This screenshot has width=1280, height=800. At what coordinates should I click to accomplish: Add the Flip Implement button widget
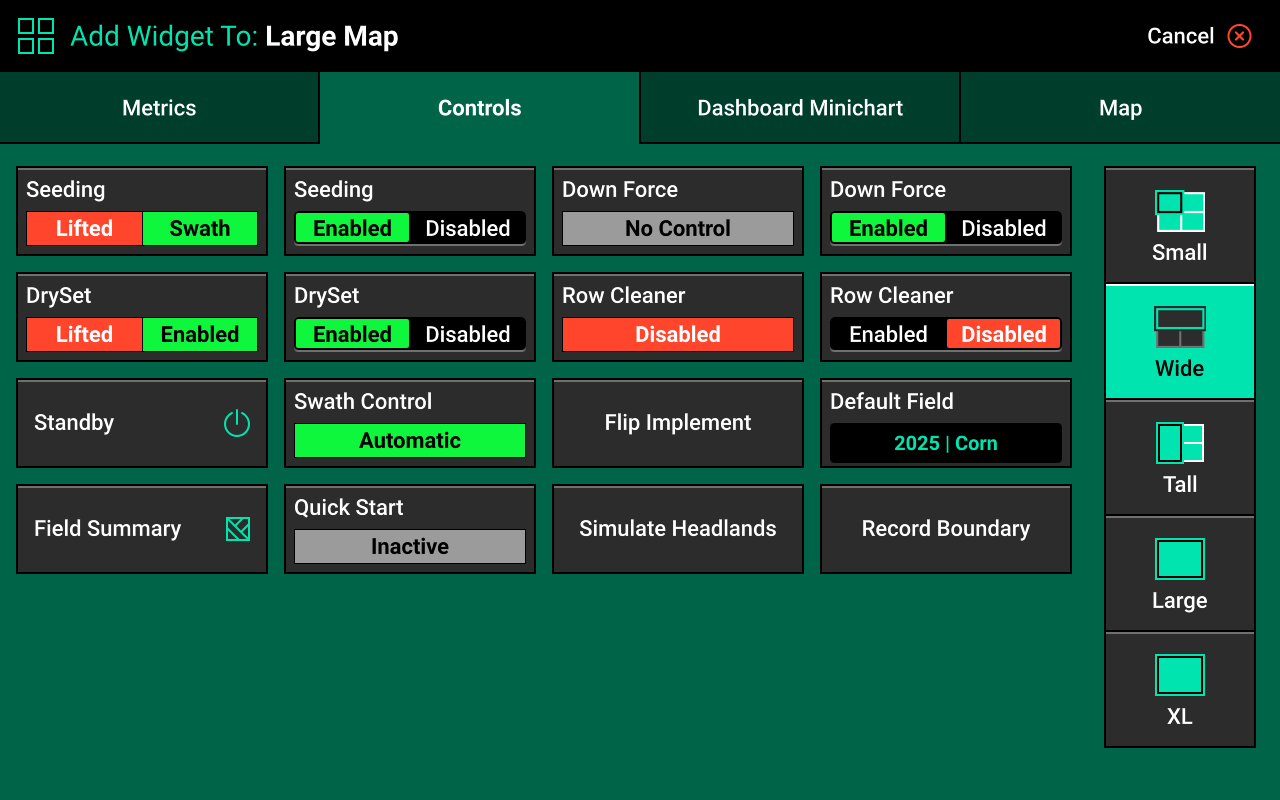678,423
